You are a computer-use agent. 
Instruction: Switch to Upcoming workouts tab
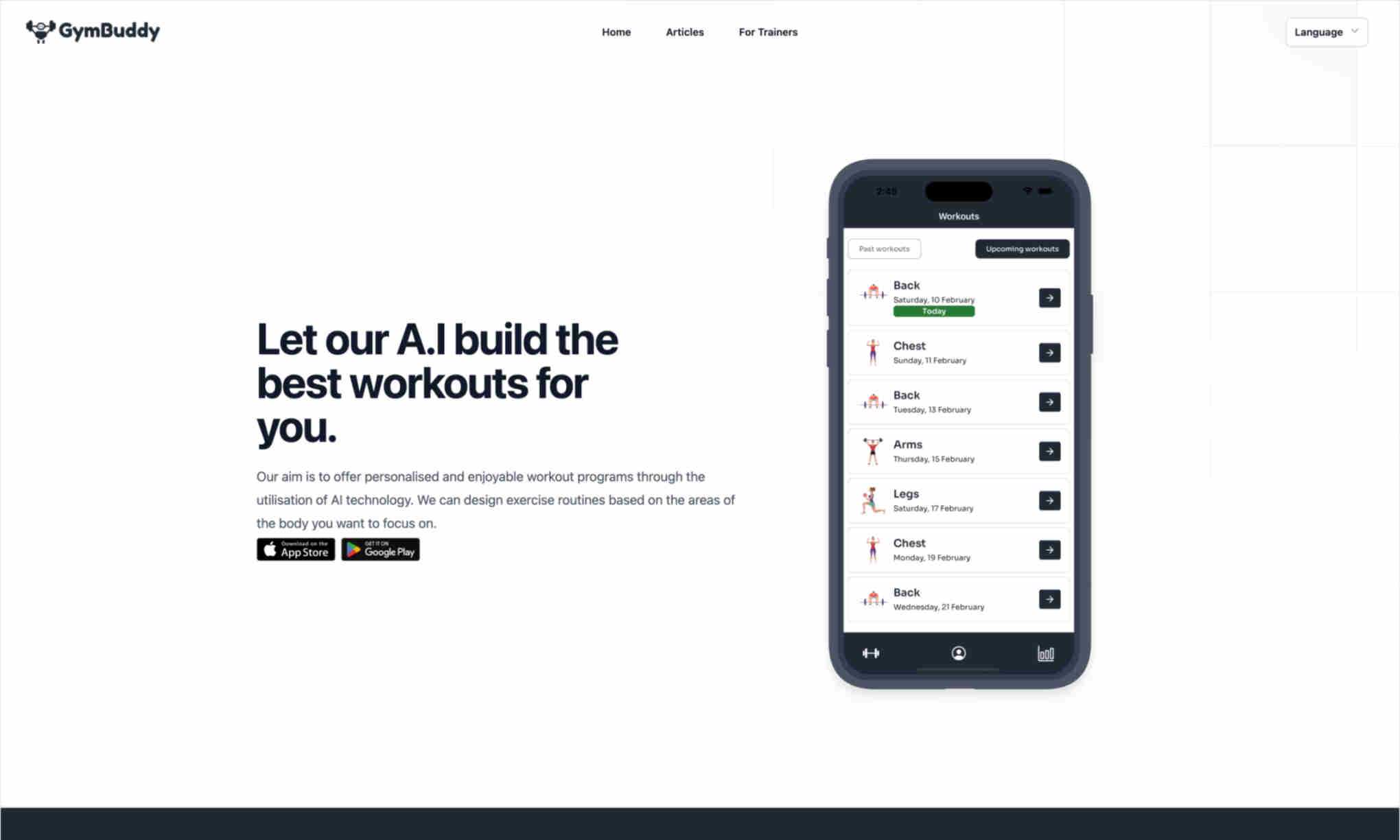1020,248
